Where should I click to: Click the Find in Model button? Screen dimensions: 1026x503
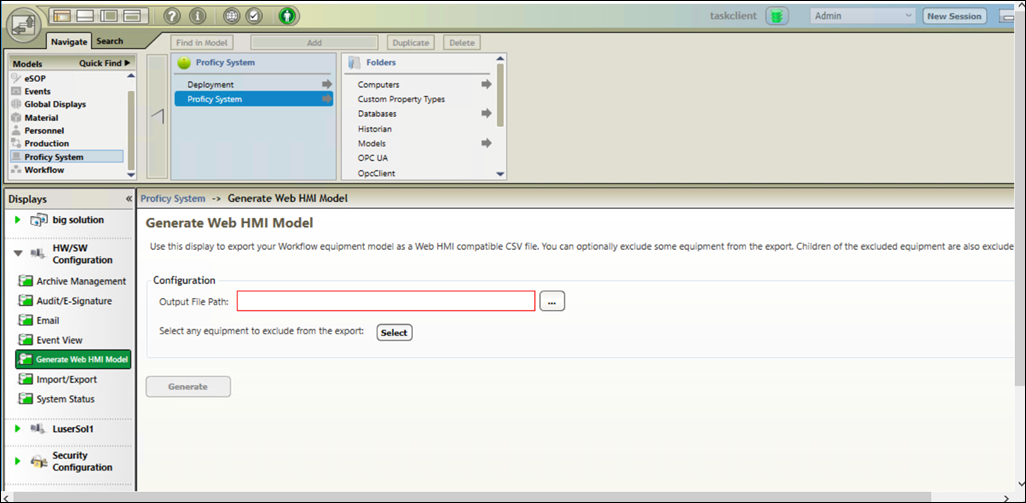coord(202,43)
